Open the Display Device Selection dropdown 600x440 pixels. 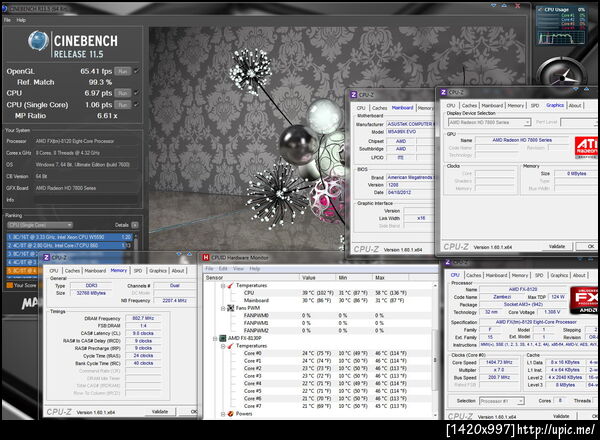[489, 122]
